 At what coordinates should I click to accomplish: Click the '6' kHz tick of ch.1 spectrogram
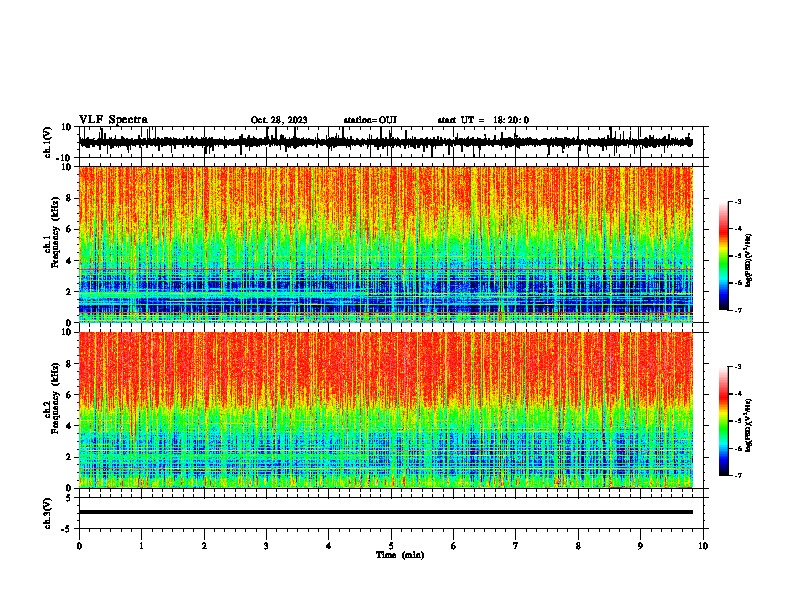click(70, 229)
